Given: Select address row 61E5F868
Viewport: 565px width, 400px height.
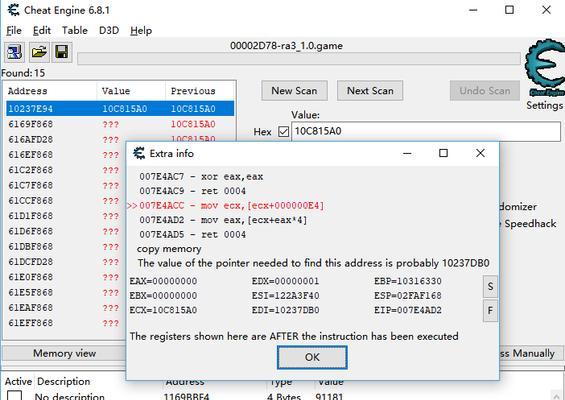Looking at the screenshot, I should pyautogui.click(x=66, y=293).
